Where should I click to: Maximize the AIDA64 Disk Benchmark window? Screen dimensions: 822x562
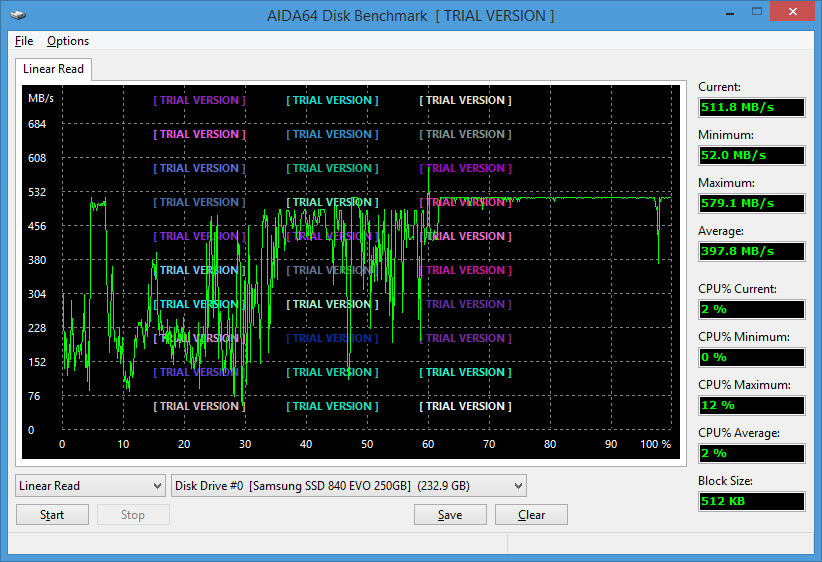click(756, 12)
